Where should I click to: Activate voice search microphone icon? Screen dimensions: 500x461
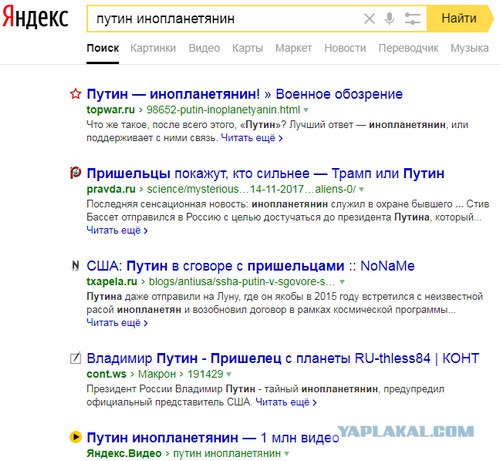[x=389, y=19]
